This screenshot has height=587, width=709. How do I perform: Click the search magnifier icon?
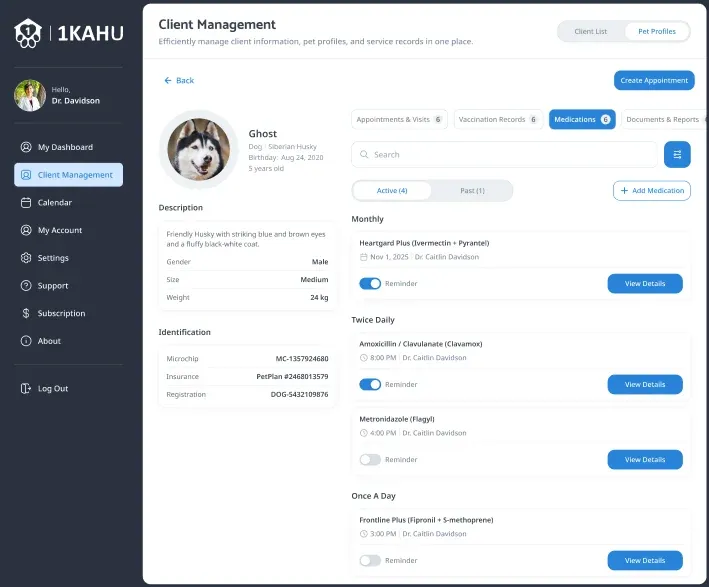(x=364, y=155)
